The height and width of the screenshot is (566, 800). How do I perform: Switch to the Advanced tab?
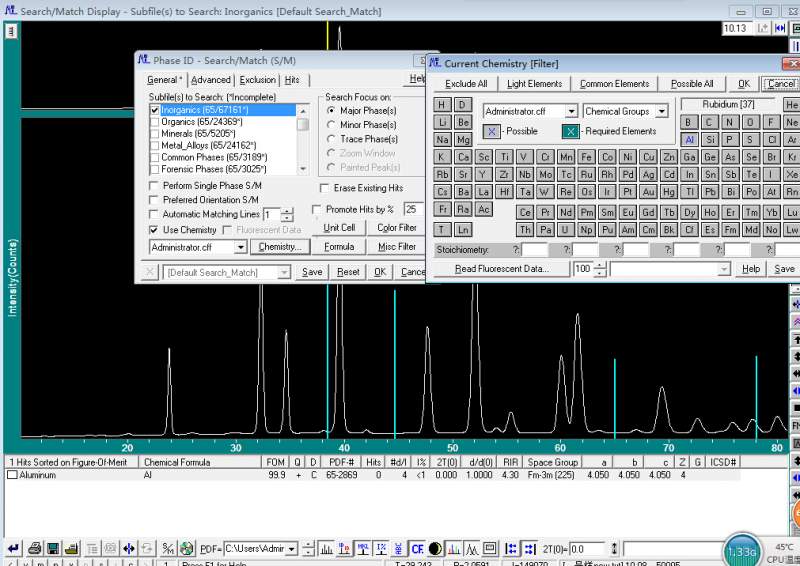tap(210, 80)
